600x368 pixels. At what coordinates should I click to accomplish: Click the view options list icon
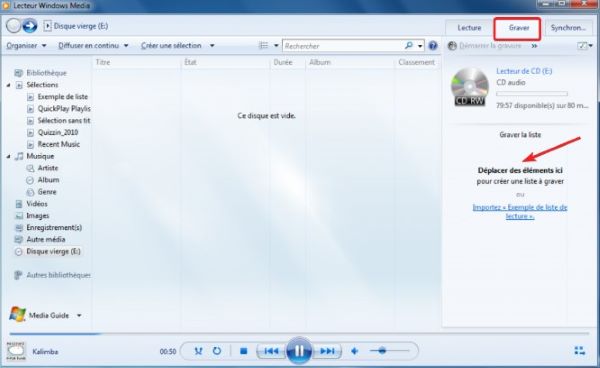tap(264, 46)
